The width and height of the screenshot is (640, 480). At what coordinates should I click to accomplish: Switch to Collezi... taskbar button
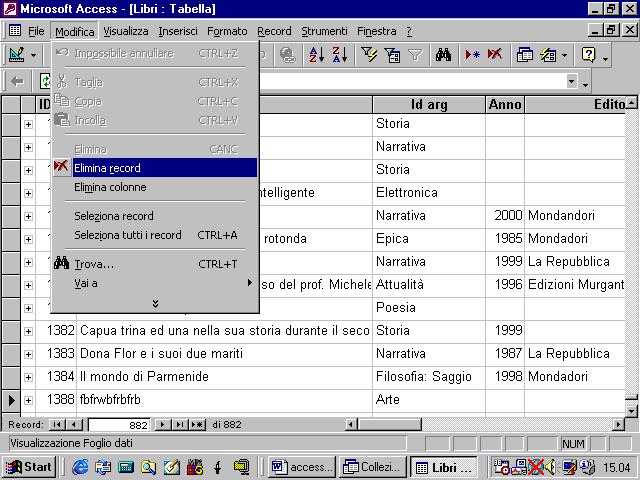(x=373, y=467)
